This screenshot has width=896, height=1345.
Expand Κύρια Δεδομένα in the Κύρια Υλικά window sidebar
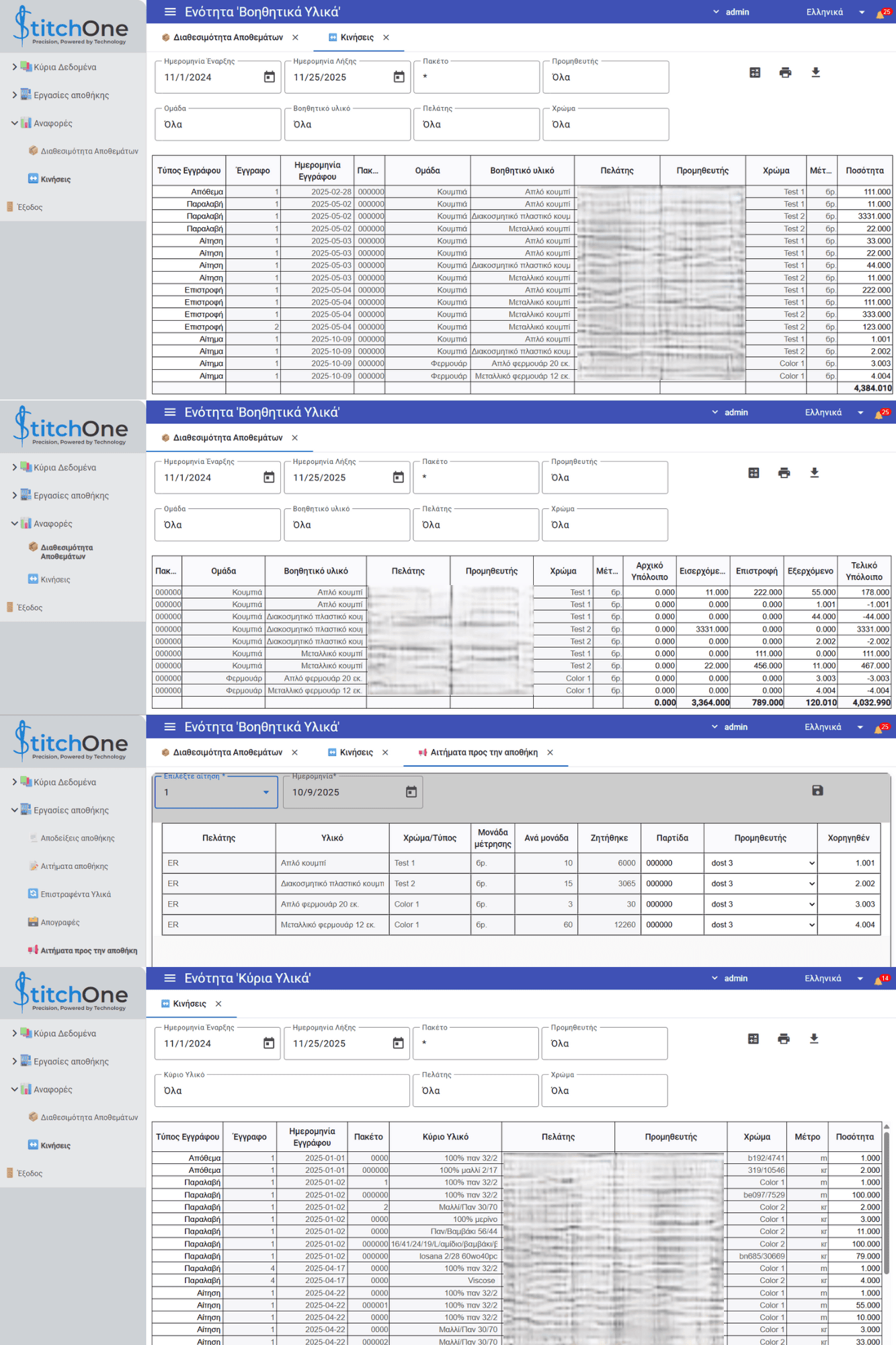pos(15,1034)
